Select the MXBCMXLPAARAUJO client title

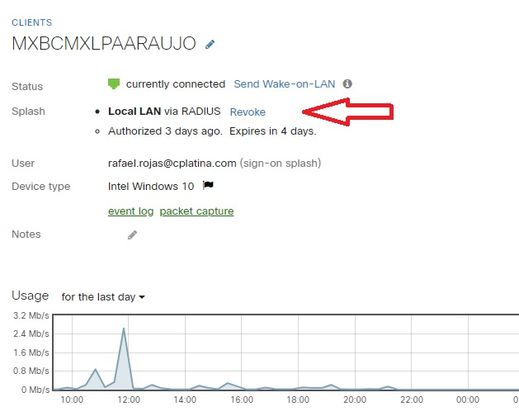coord(104,43)
